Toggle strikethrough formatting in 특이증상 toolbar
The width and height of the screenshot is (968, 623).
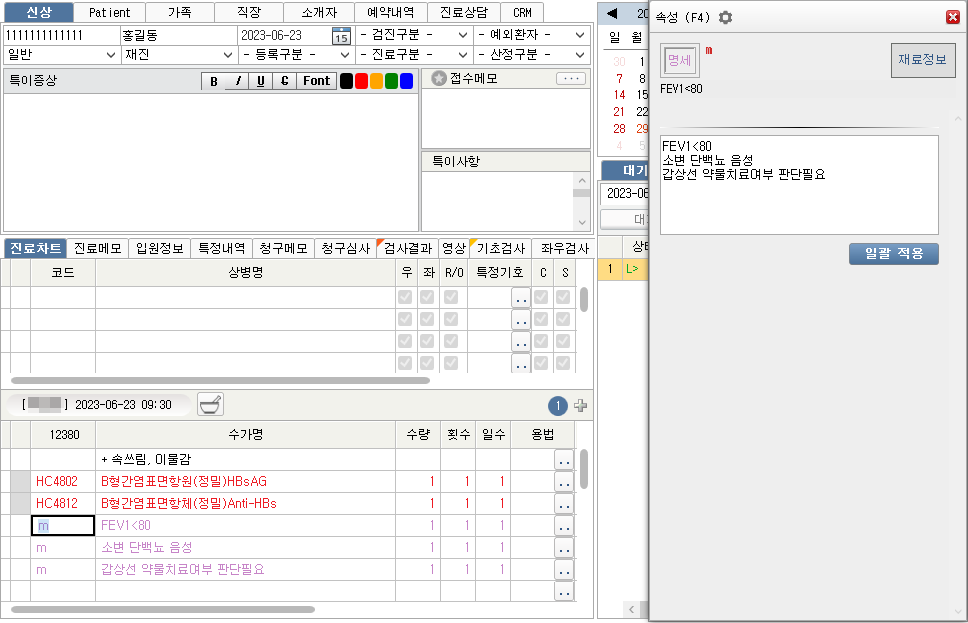click(285, 81)
